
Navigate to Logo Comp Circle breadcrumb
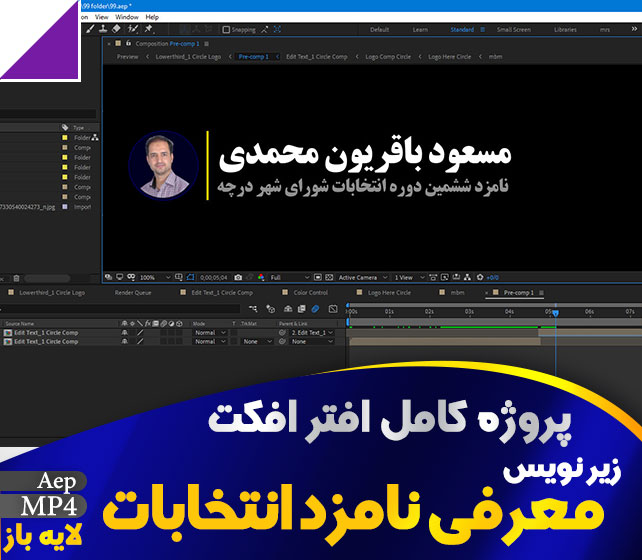pos(388,57)
